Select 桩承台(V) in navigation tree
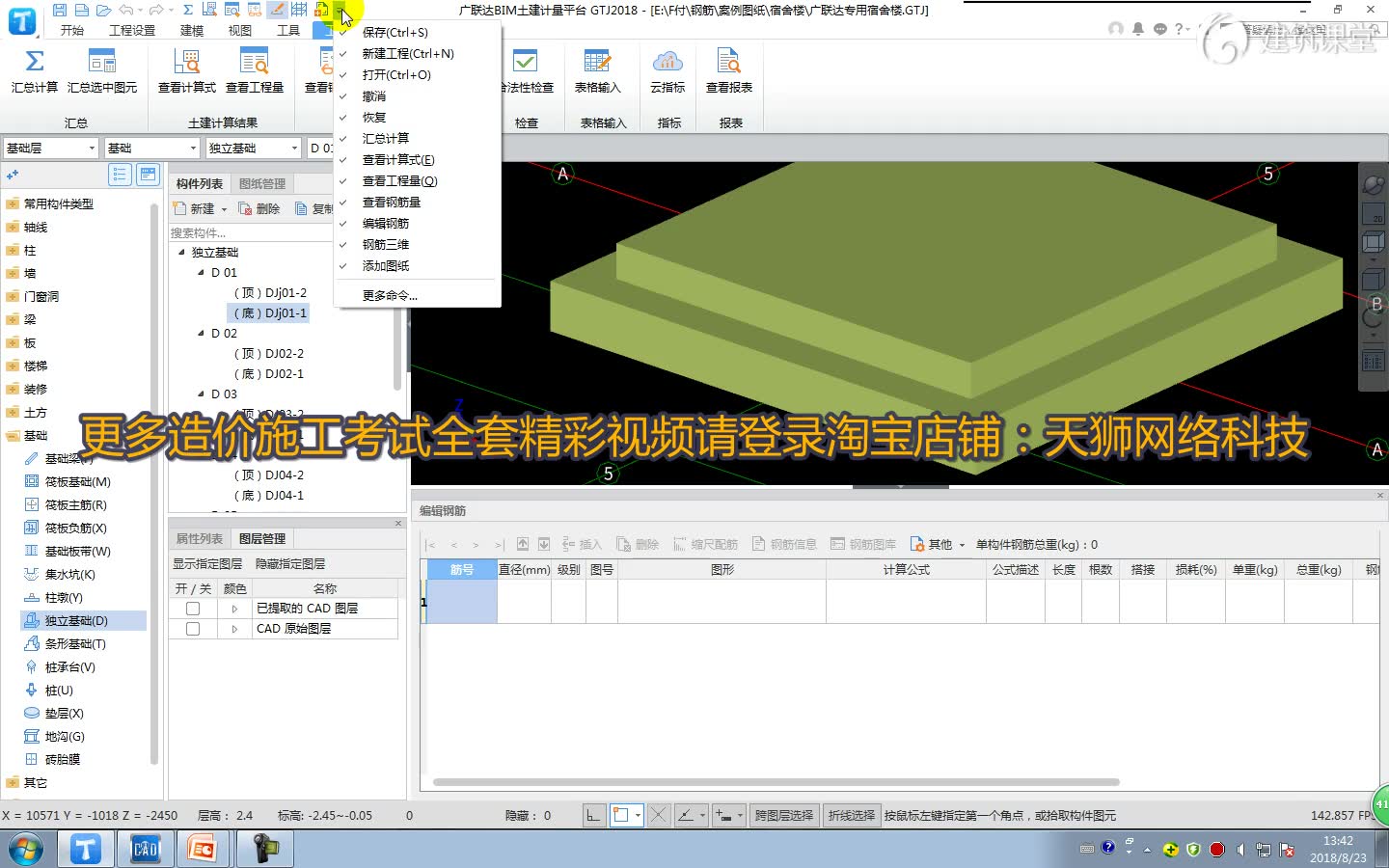 pyautogui.click(x=69, y=667)
